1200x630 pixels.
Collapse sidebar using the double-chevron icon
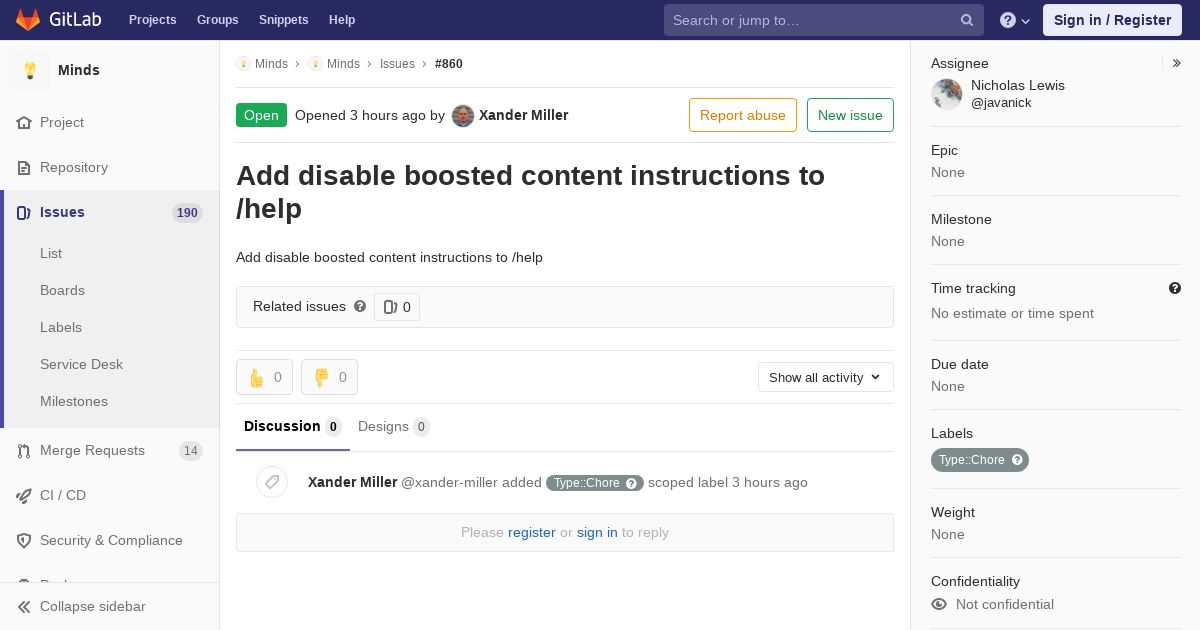pyautogui.click(x=24, y=606)
